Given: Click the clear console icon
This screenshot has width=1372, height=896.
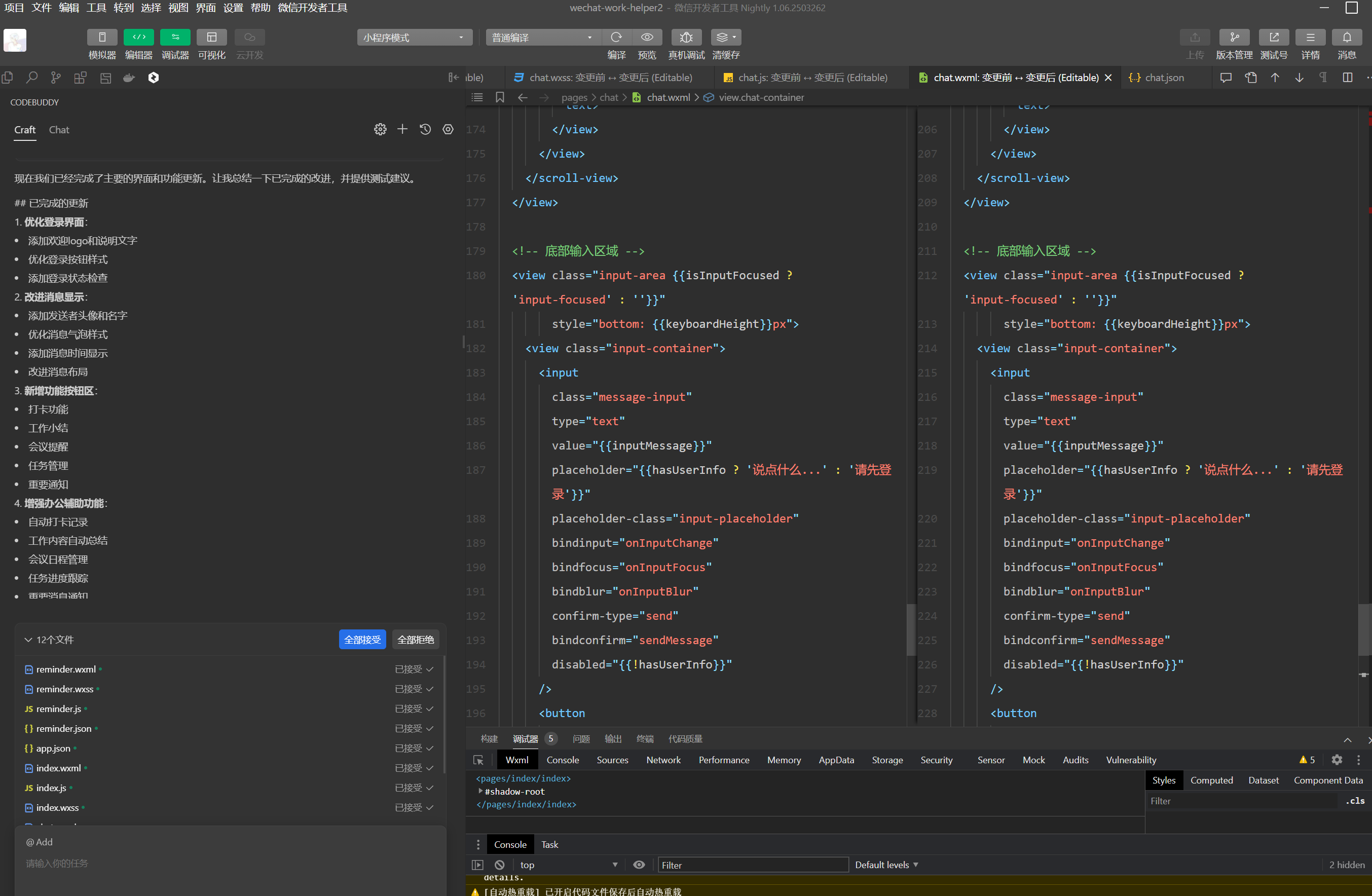Looking at the screenshot, I should point(499,865).
